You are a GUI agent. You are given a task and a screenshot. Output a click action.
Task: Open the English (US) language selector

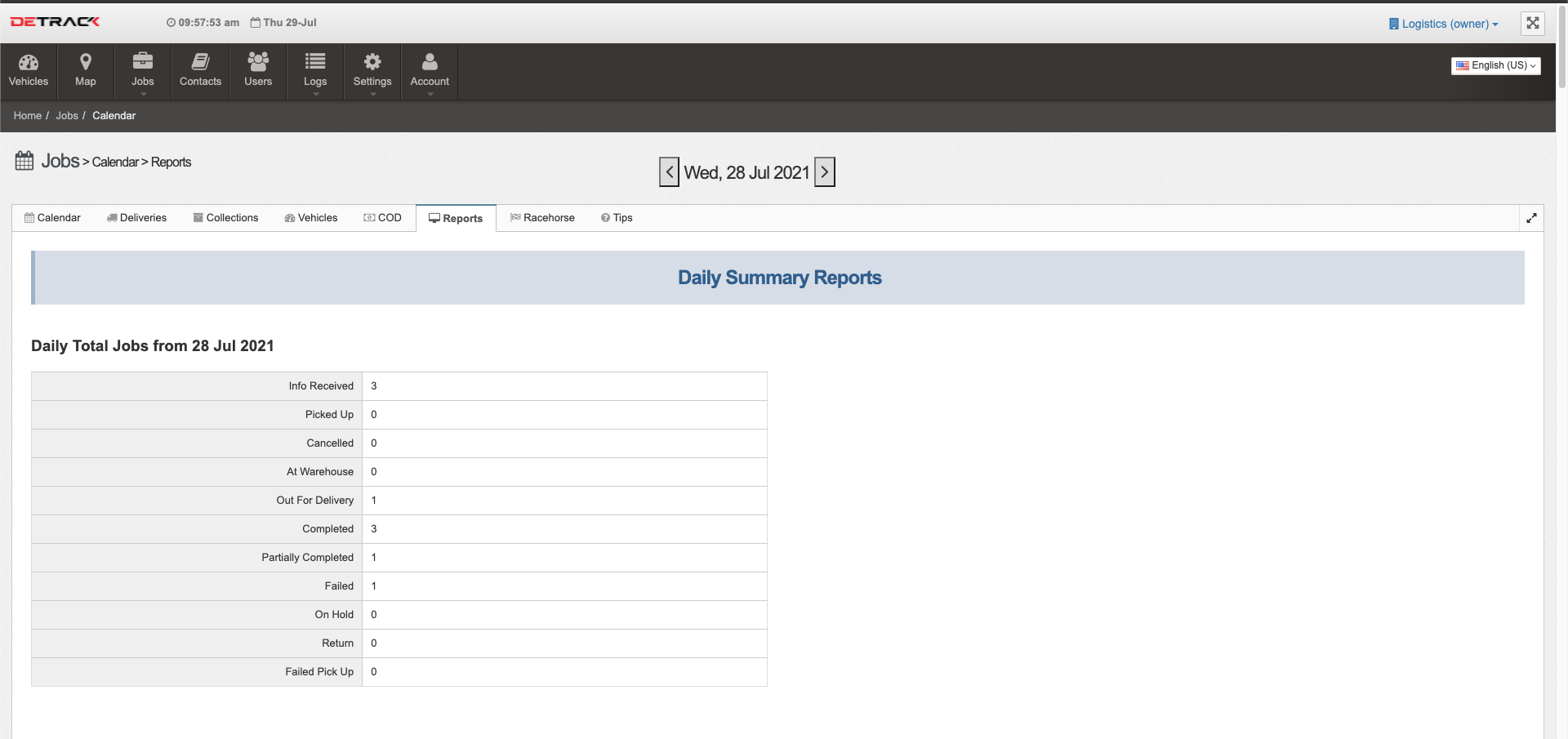click(x=1496, y=65)
